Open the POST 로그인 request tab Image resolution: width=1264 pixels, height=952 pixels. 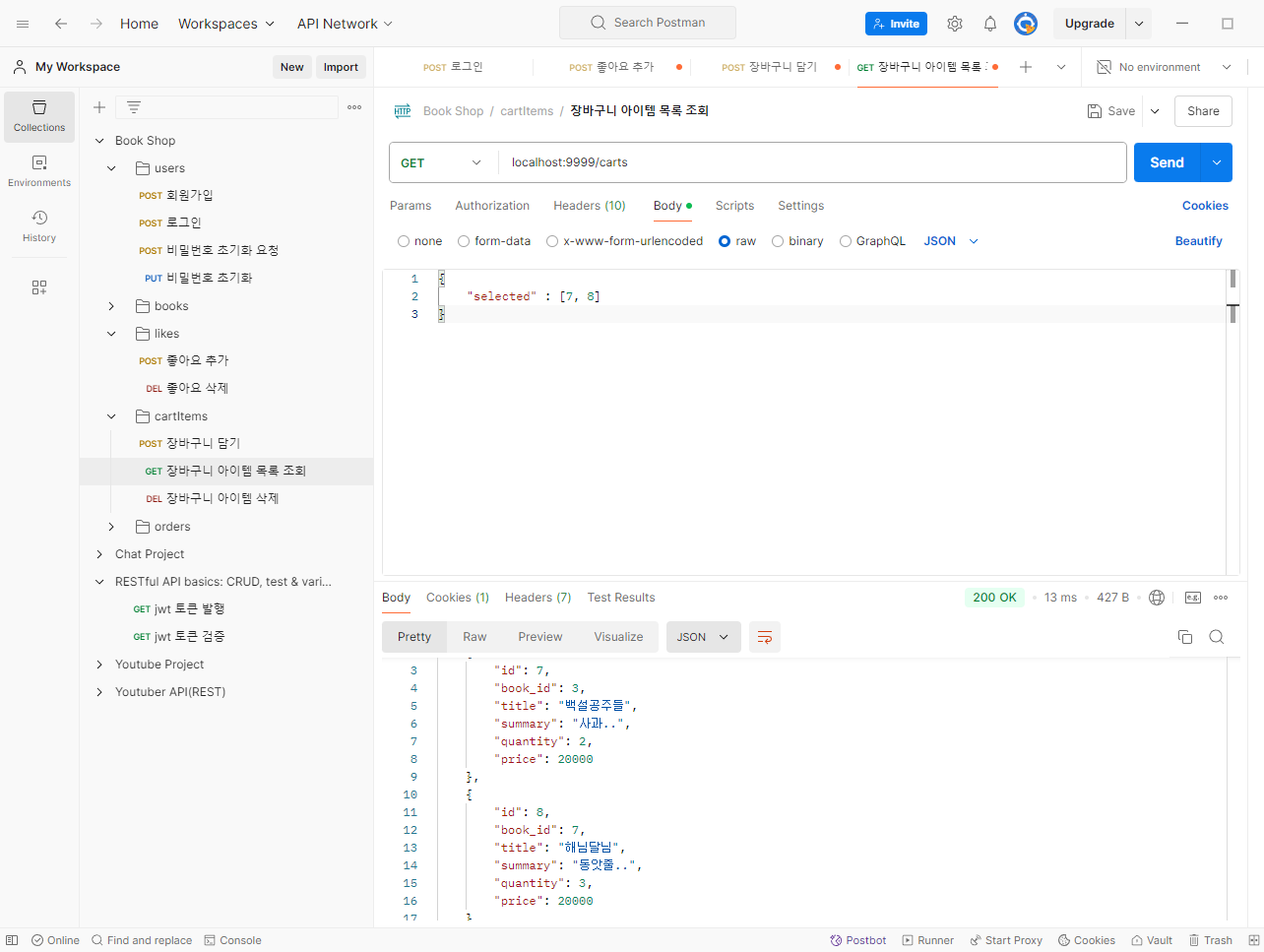tap(454, 67)
